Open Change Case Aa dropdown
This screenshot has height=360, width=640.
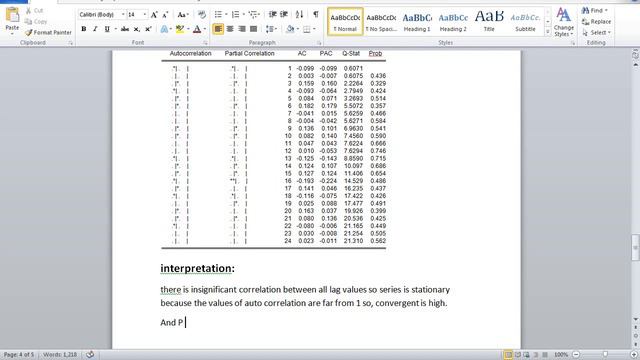click(182, 15)
